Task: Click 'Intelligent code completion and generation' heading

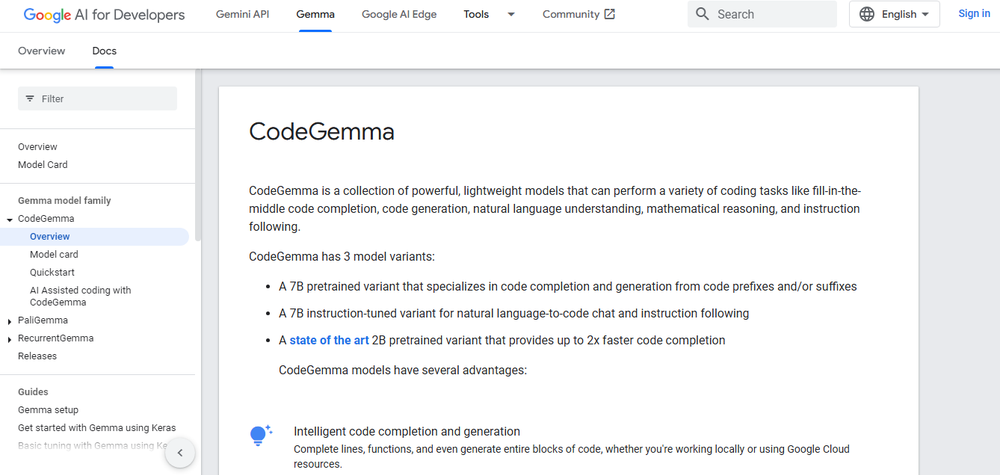Action: pos(407,432)
